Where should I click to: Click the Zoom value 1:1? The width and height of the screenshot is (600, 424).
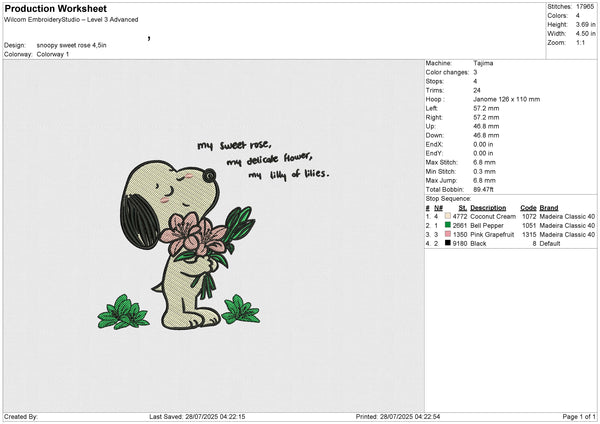pos(580,42)
